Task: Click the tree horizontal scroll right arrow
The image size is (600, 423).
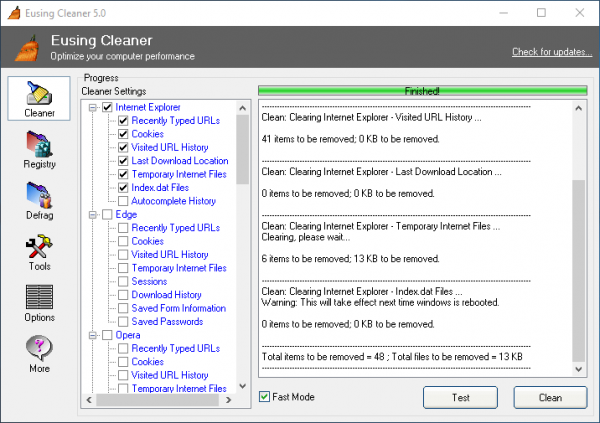Action: click(228, 400)
